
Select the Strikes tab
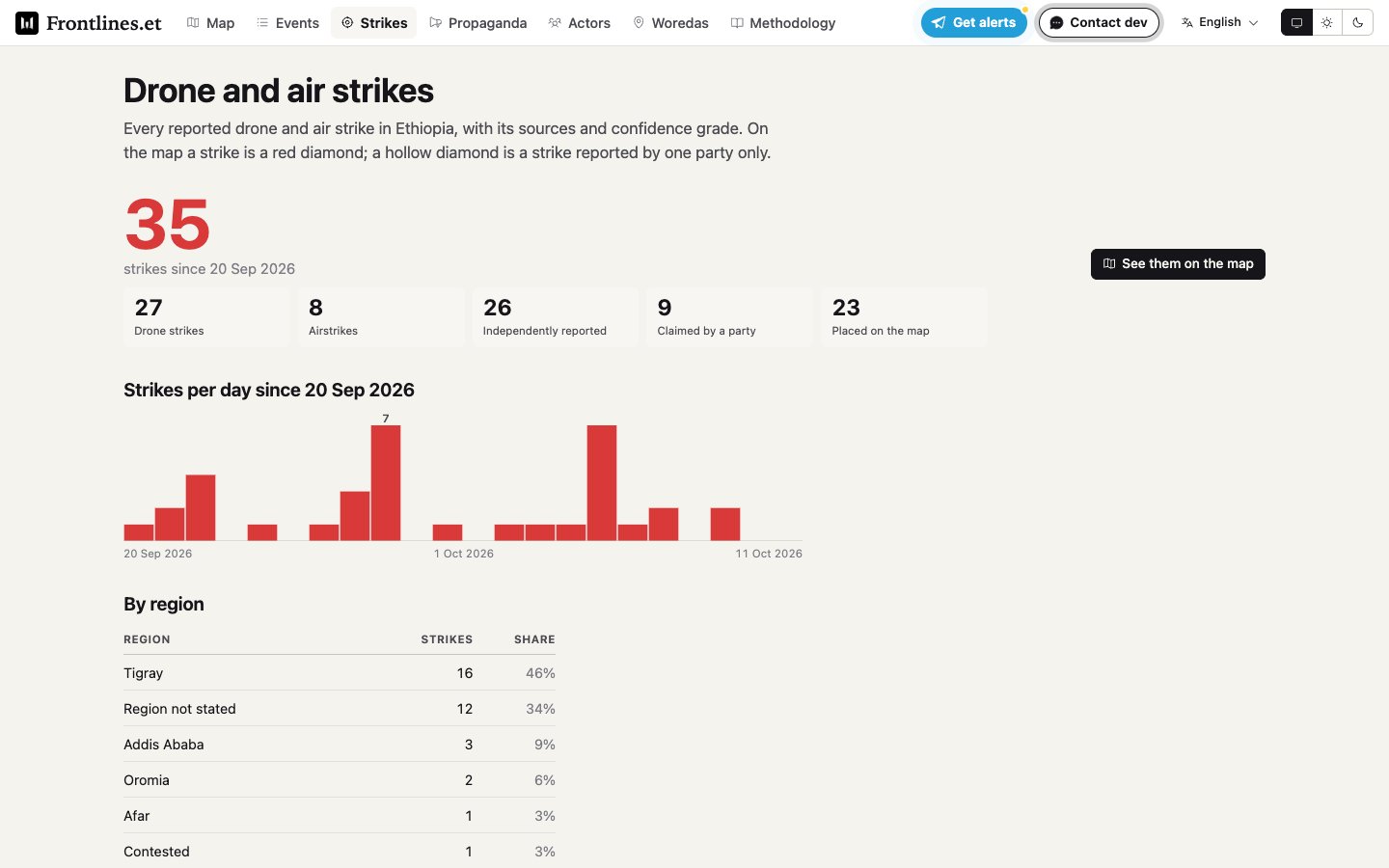(x=374, y=23)
